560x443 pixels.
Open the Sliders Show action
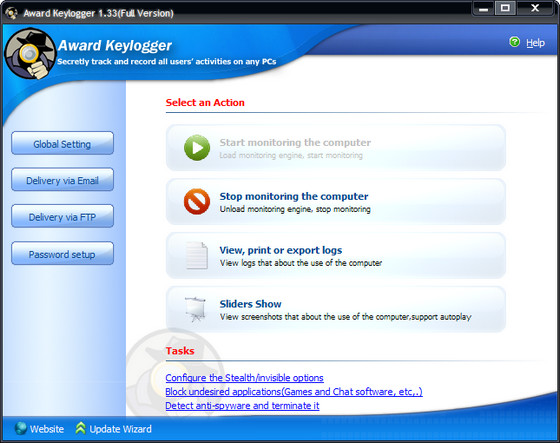336,309
